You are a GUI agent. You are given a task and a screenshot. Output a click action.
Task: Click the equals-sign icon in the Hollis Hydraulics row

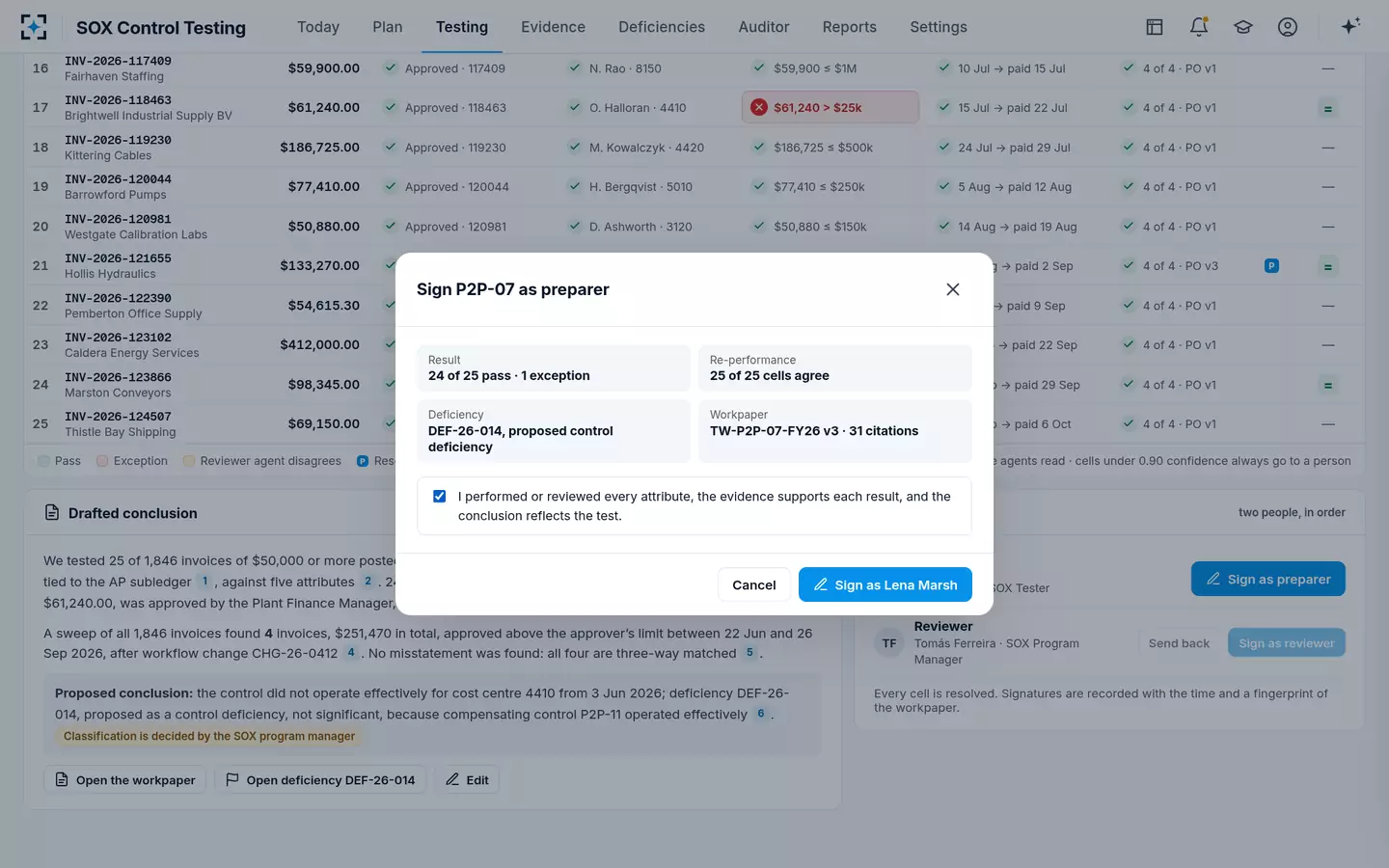1328,267
